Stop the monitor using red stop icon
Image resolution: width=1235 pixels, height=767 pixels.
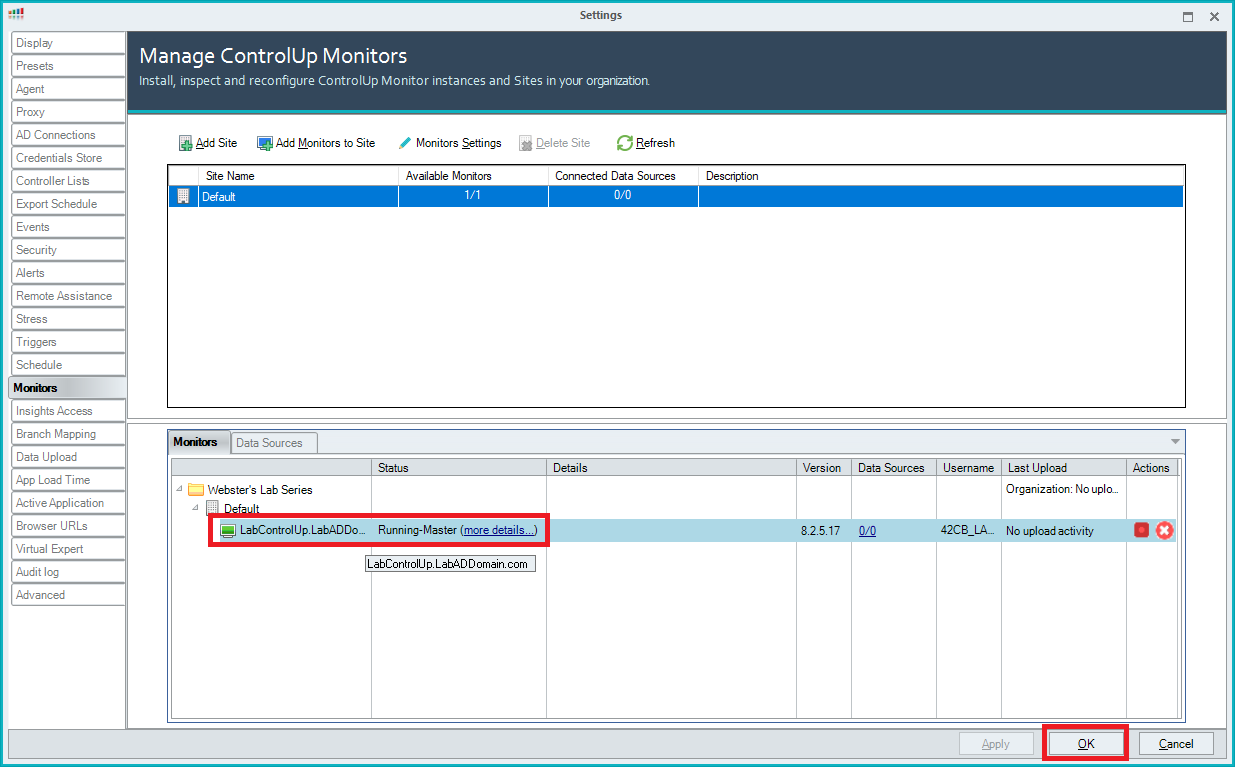(x=1142, y=530)
